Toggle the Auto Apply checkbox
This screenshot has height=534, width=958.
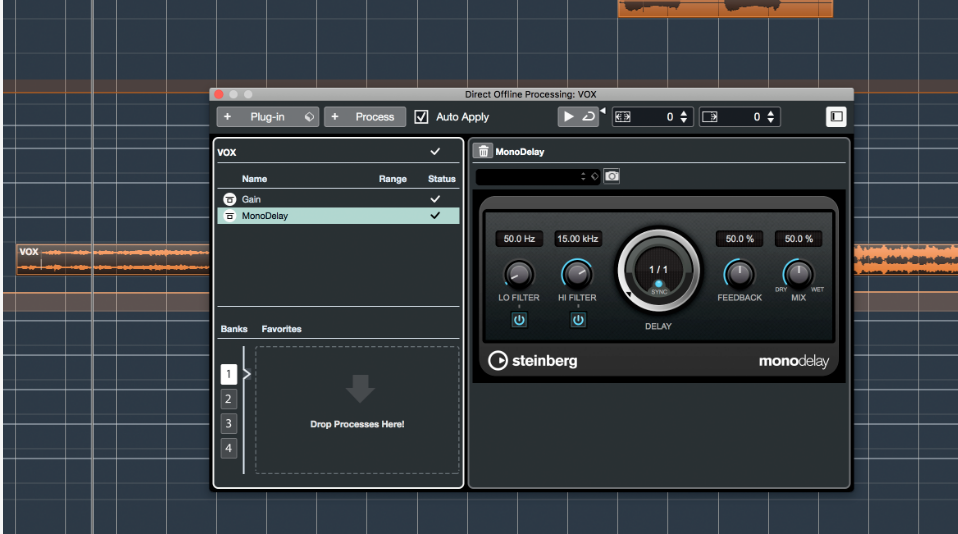pos(421,117)
